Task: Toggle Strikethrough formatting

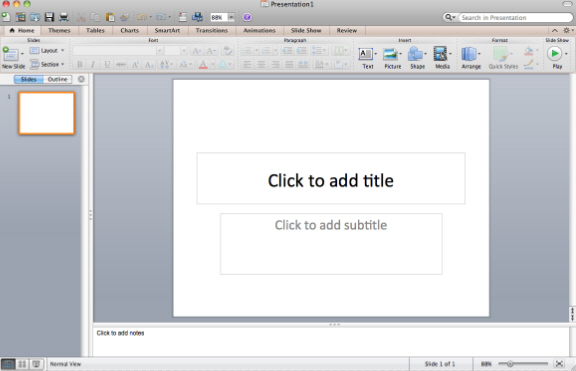Action: (x=120, y=65)
